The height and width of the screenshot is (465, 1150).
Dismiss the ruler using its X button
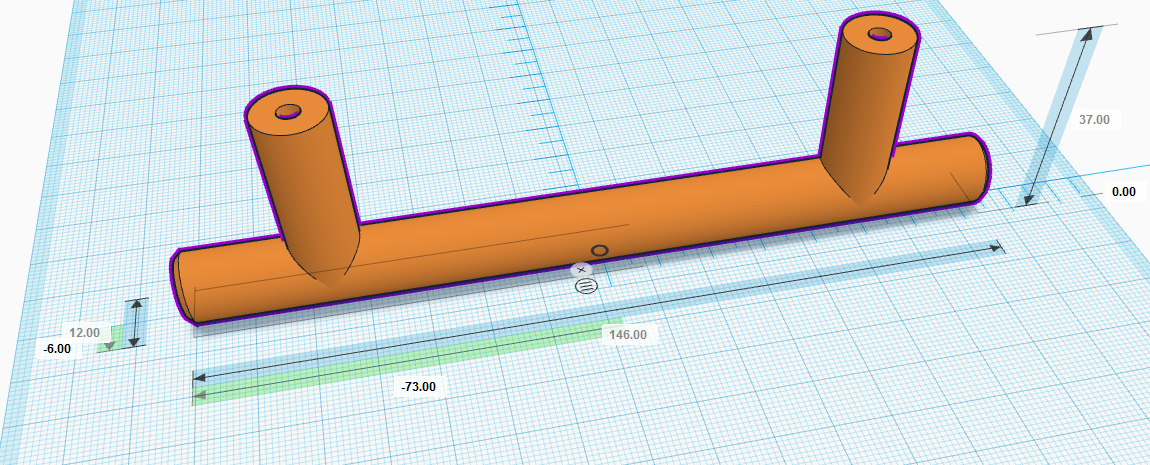pos(581,270)
